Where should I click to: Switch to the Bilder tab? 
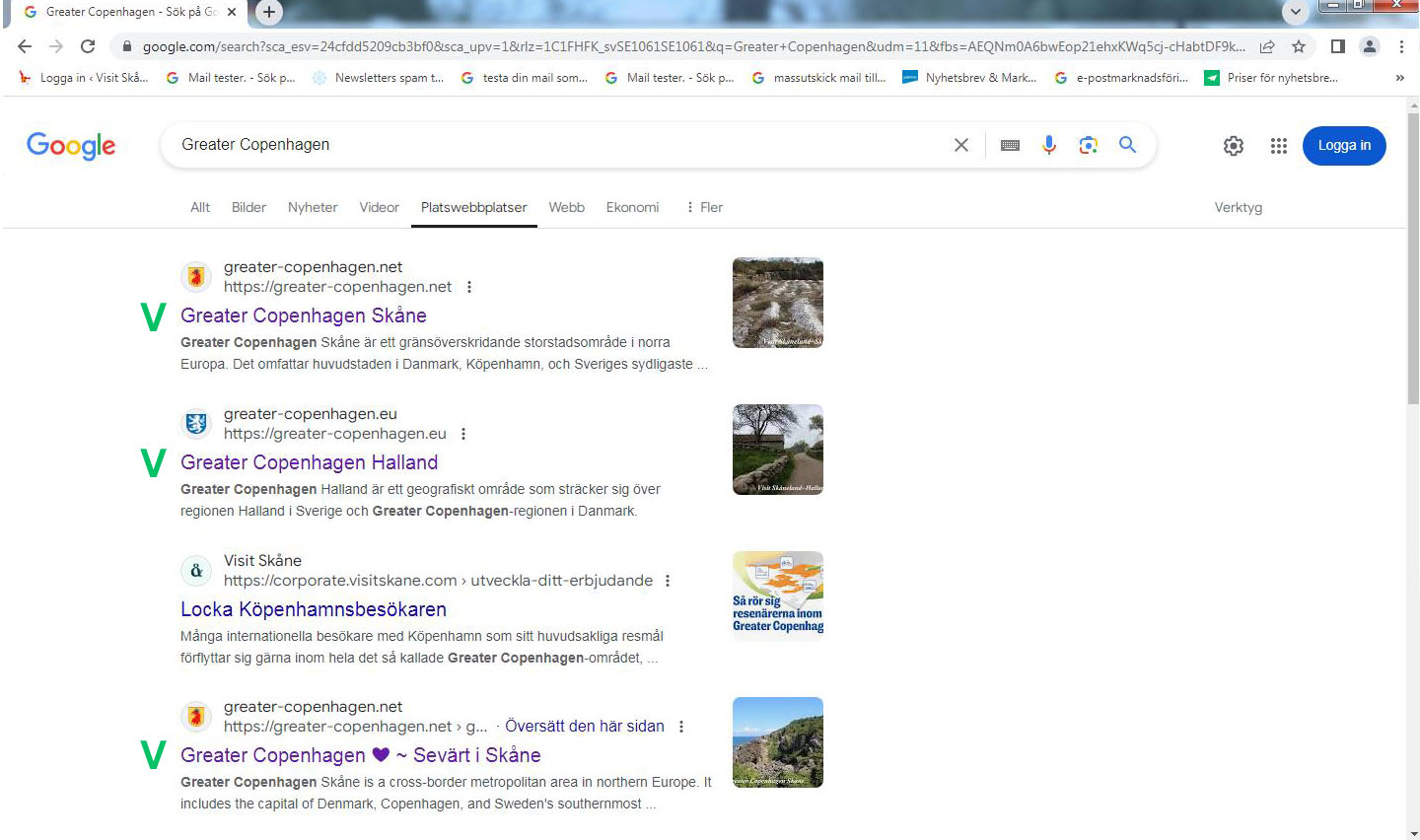pos(248,207)
